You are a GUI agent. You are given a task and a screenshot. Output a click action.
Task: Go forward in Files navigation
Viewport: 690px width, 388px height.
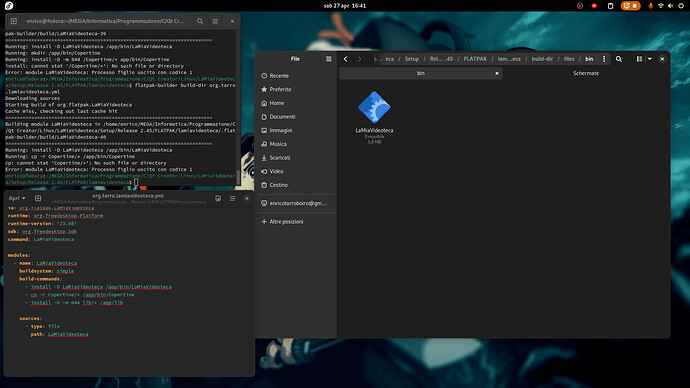[x=360, y=59]
